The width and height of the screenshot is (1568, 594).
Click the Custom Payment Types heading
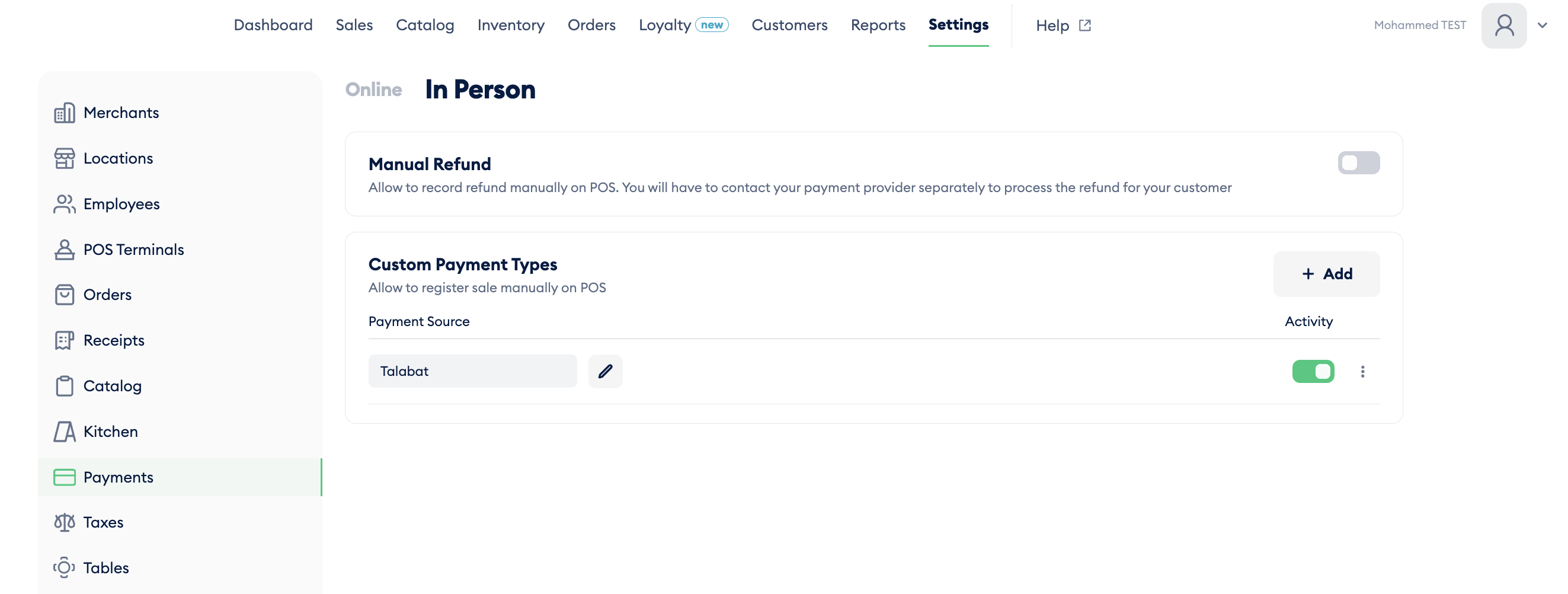tap(463, 264)
